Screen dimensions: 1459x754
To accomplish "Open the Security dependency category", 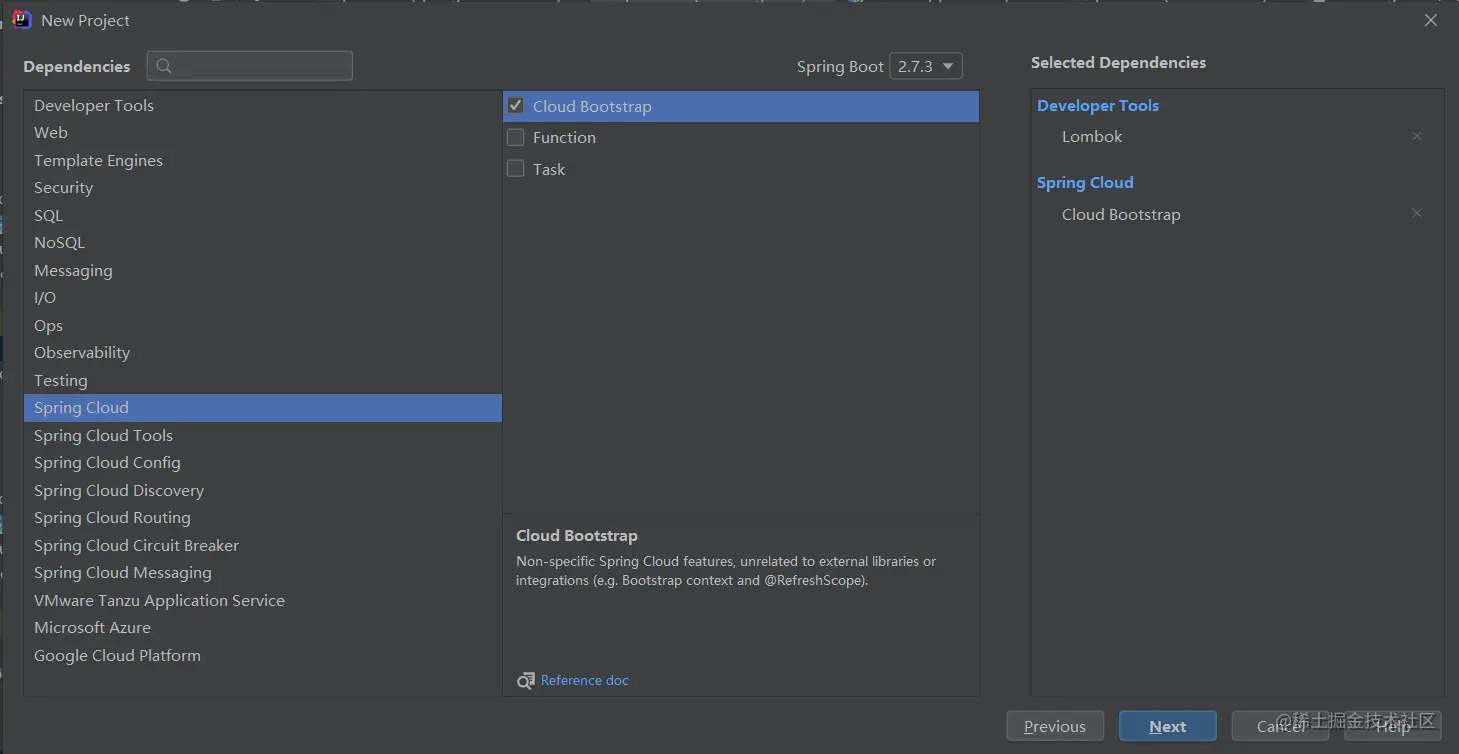I will (63, 188).
